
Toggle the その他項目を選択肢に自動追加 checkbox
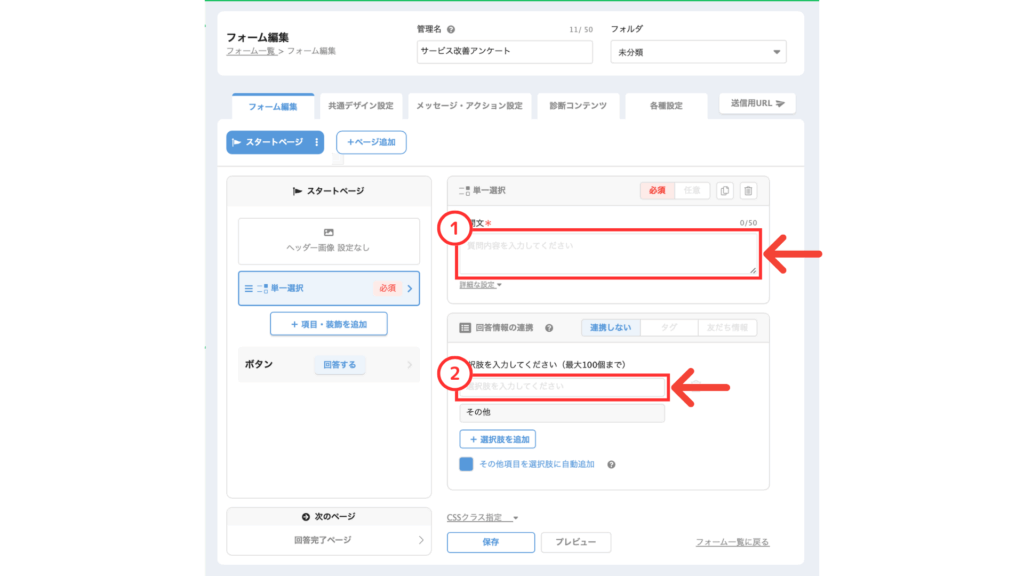coord(466,464)
